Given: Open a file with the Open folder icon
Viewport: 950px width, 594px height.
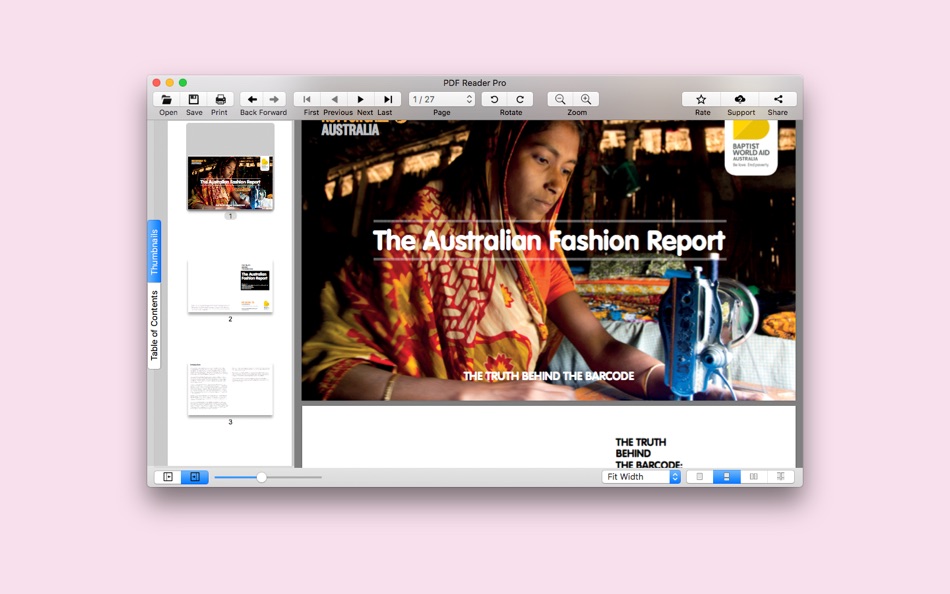Looking at the screenshot, I should click(x=166, y=99).
